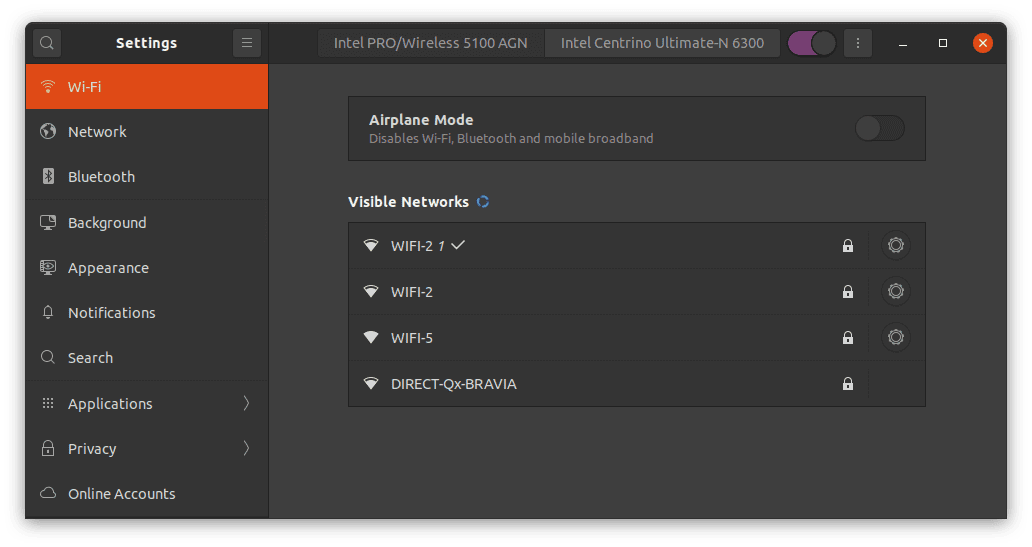The image size is (1032, 547).
Task: Open the Network settings panel
Action: (x=97, y=132)
